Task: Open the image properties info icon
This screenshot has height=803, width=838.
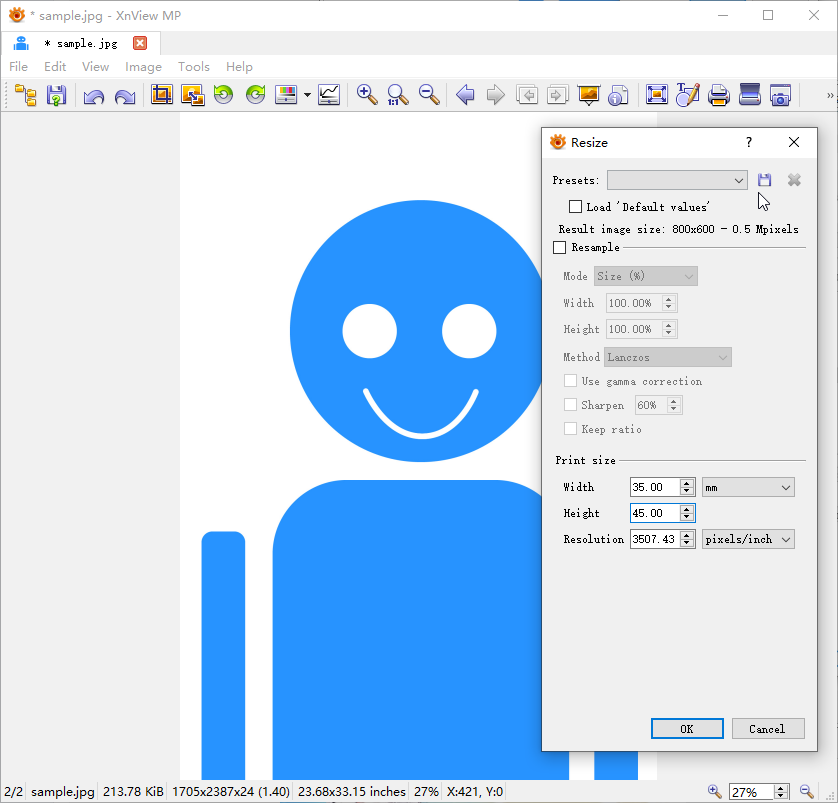Action: [618, 95]
